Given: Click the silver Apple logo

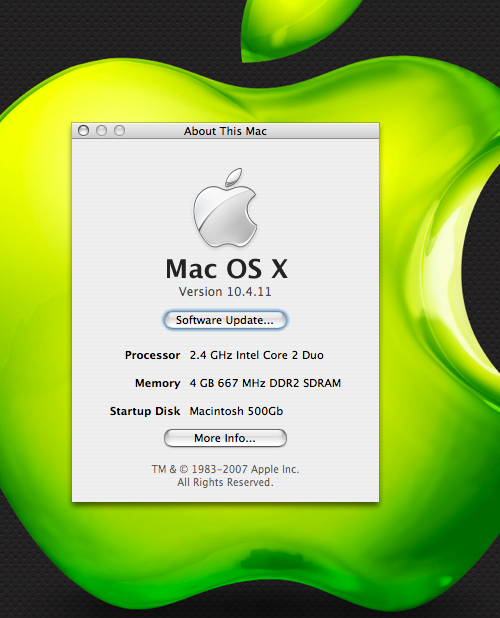Looking at the screenshot, I should (225, 208).
